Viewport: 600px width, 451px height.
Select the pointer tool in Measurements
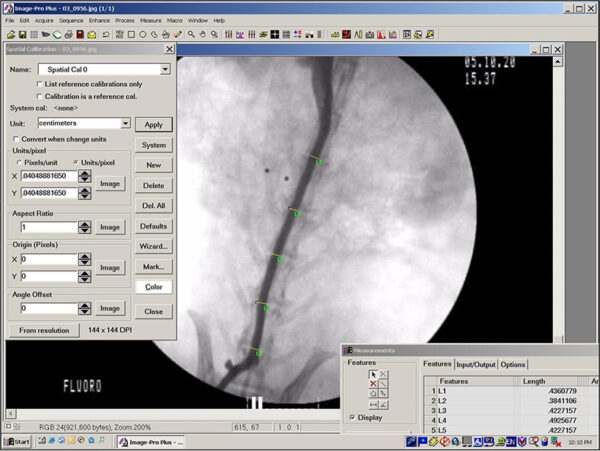pyautogui.click(x=373, y=374)
